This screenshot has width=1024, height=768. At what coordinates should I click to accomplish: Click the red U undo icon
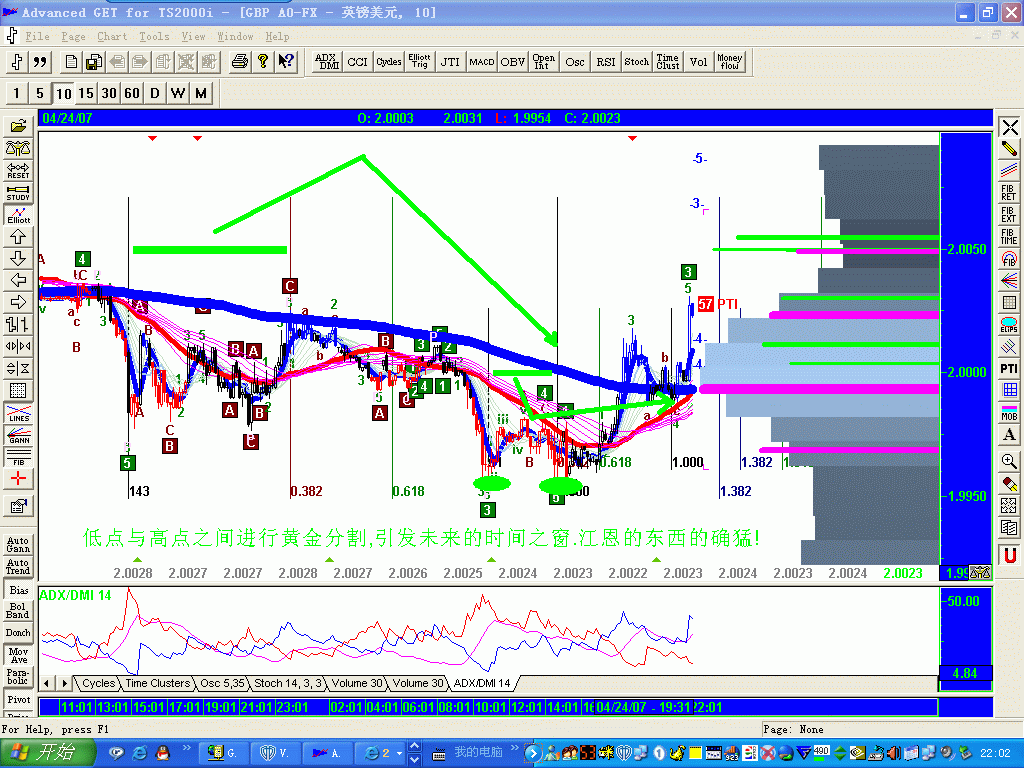(x=1009, y=555)
